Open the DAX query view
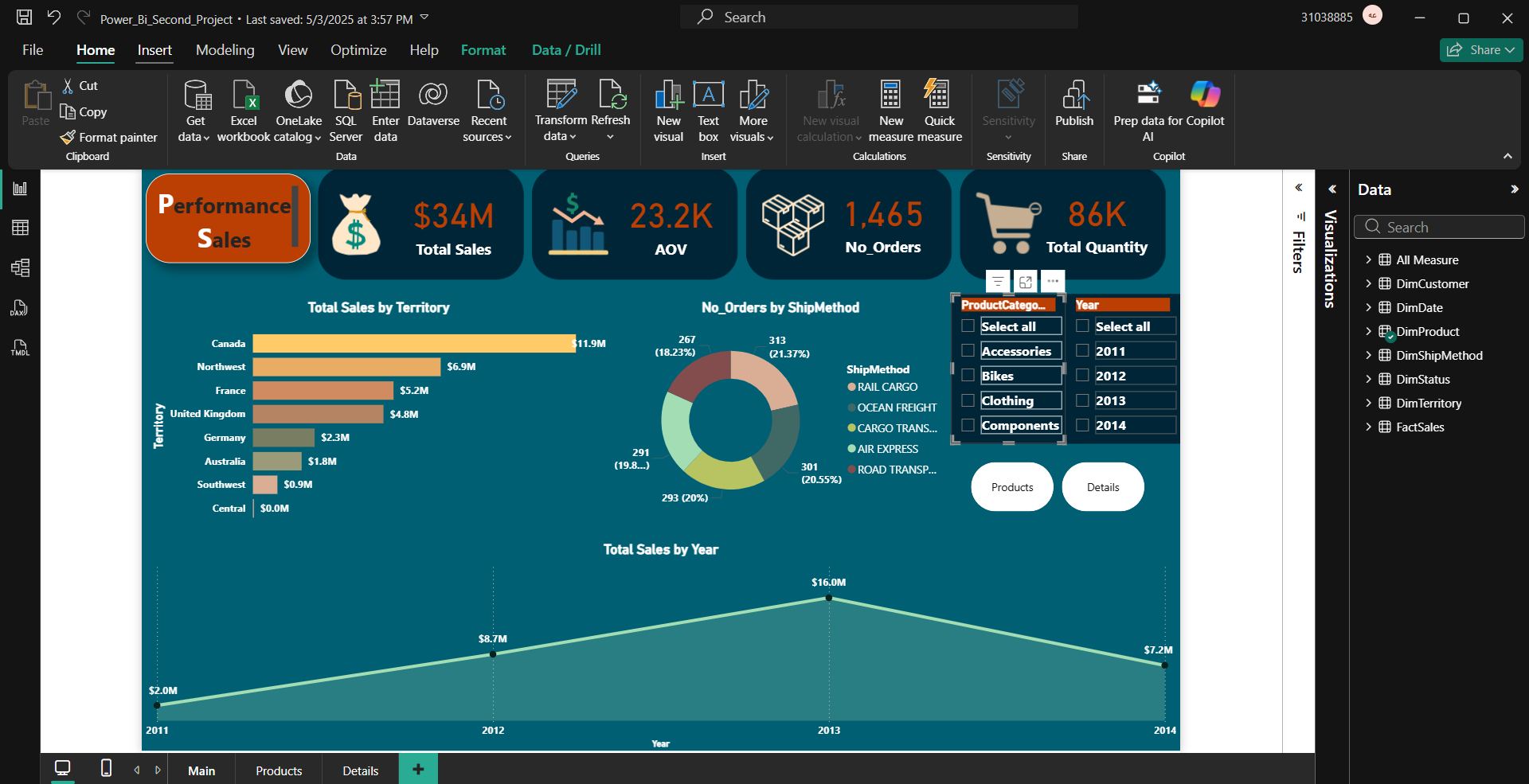 click(x=21, y=308)
